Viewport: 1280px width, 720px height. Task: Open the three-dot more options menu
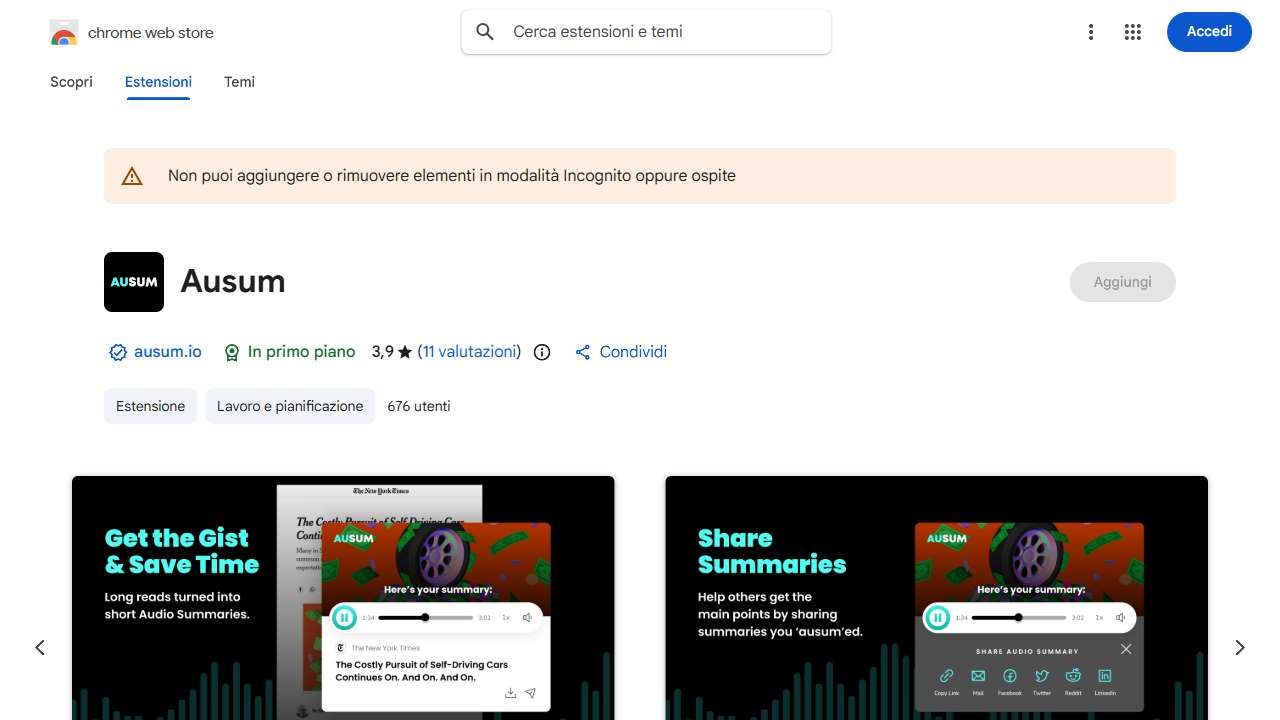(1091, 32)
